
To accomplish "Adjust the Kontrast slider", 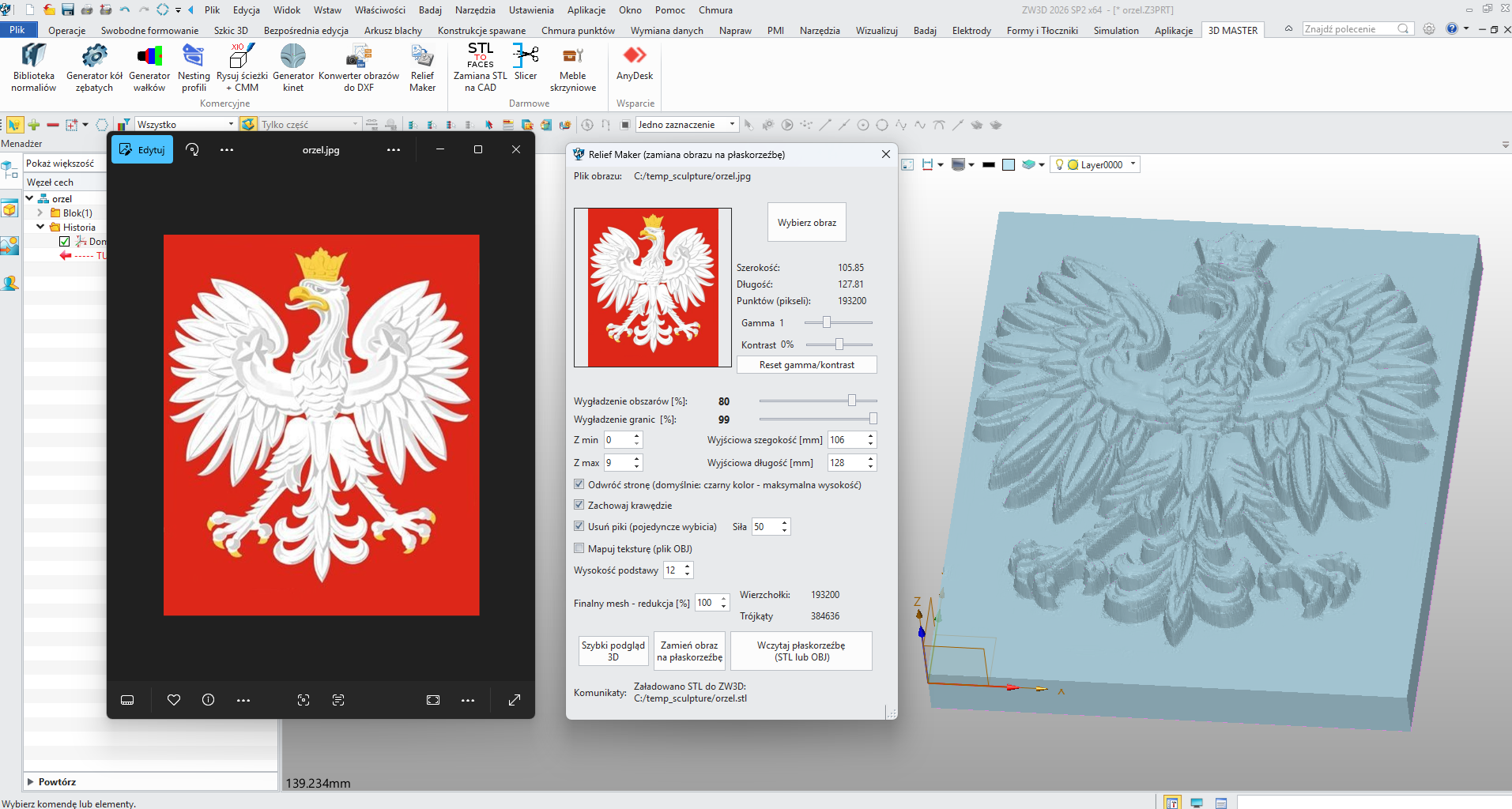I will tap(839, 344).
